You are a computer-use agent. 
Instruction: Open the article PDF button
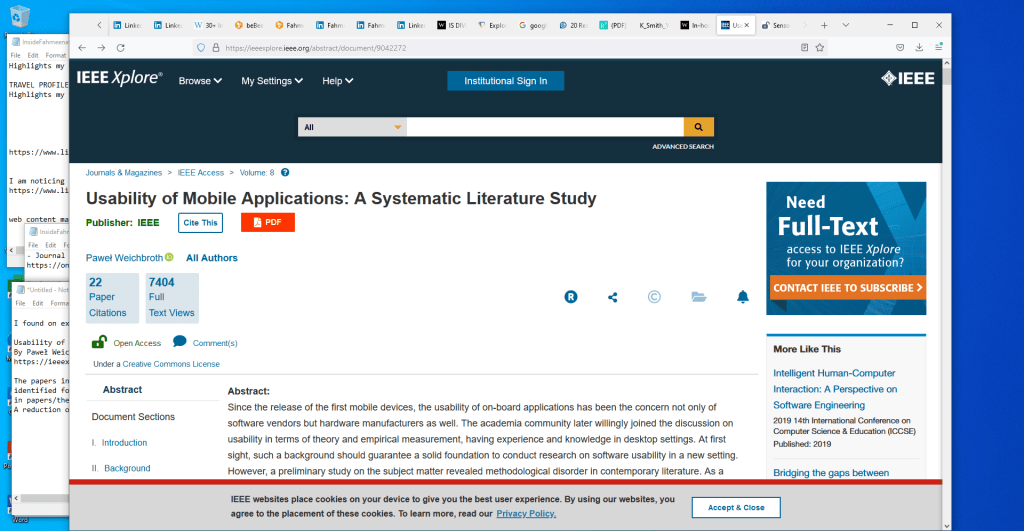[267, 222]
